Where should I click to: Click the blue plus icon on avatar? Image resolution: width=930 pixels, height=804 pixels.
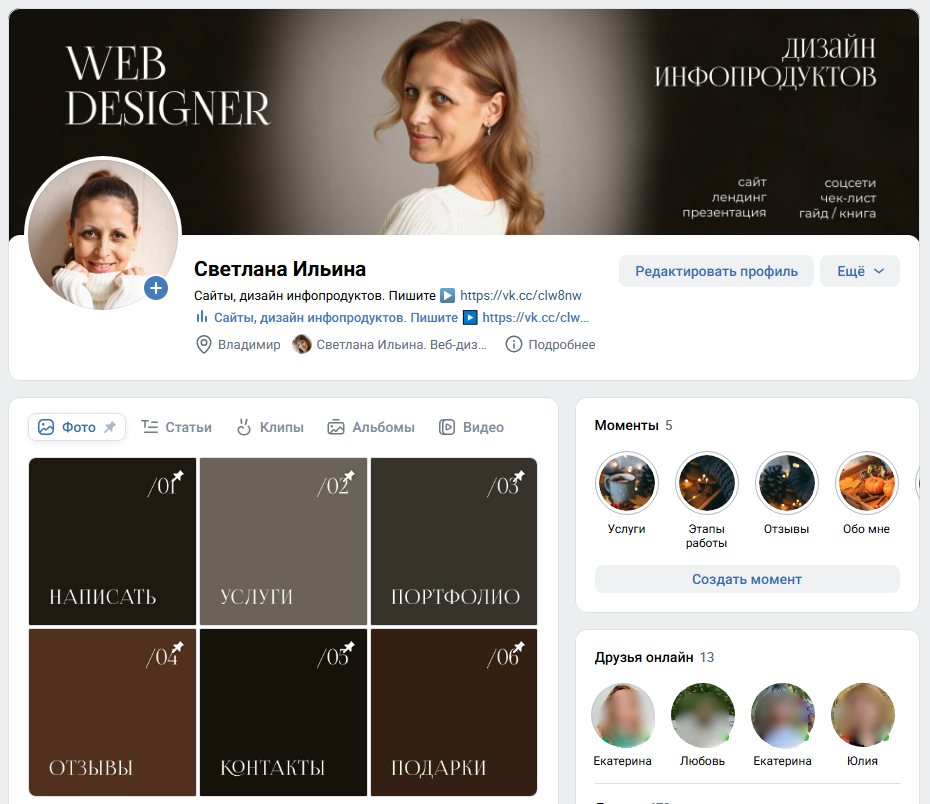tap(155, 288)
